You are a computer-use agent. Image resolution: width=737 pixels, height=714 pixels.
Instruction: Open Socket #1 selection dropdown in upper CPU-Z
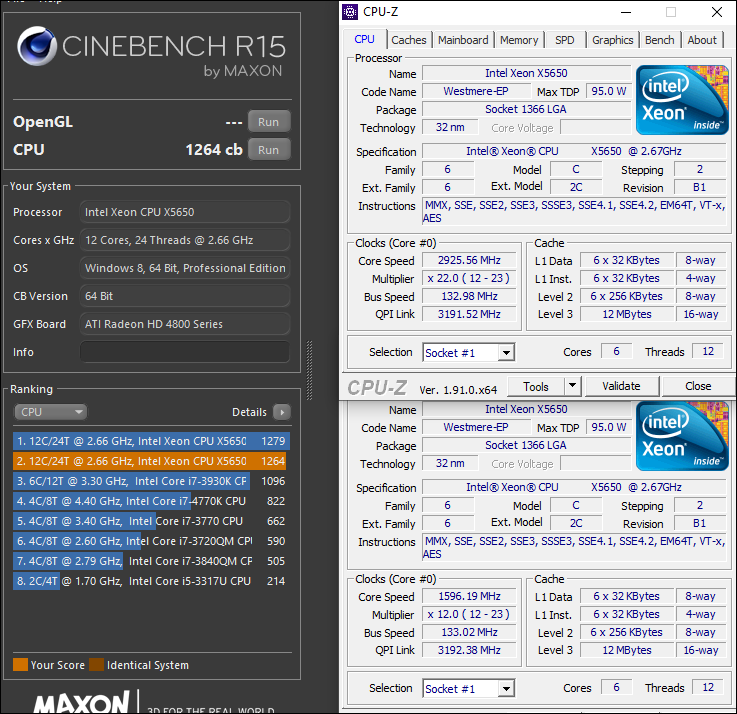(506, 353)
